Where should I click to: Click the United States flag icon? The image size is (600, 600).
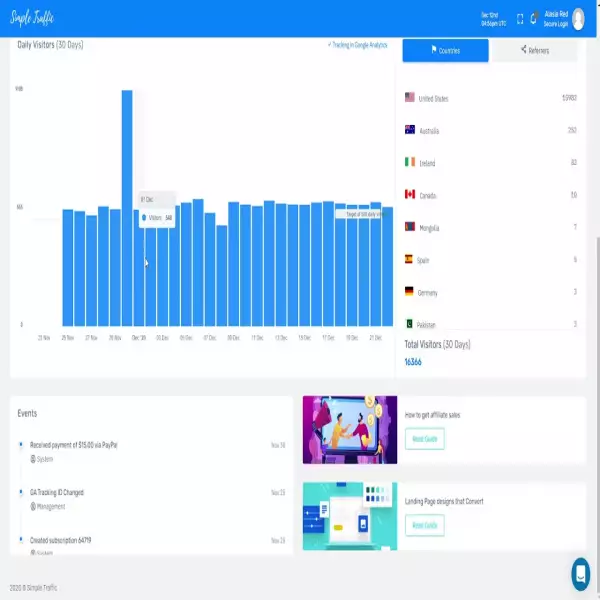tap(409, 98)
